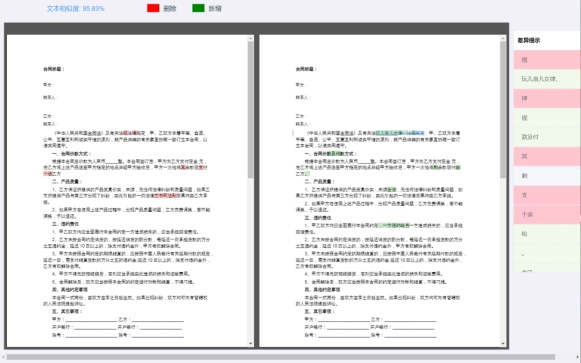Select the pink 支 deleted difference entry
581x363 pixels.
click(547, 195)
